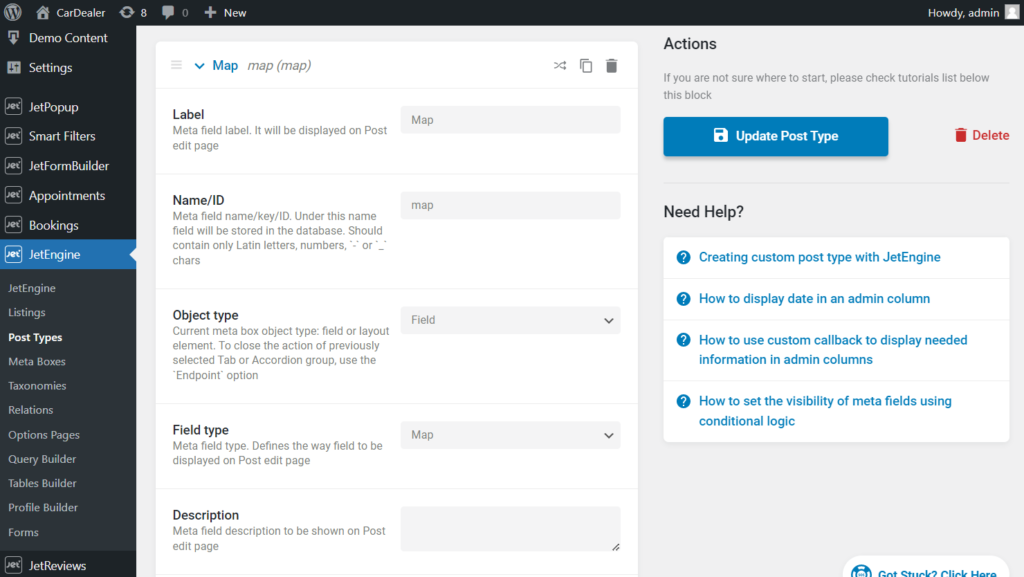Click the Description textarea

pos(511,529)
